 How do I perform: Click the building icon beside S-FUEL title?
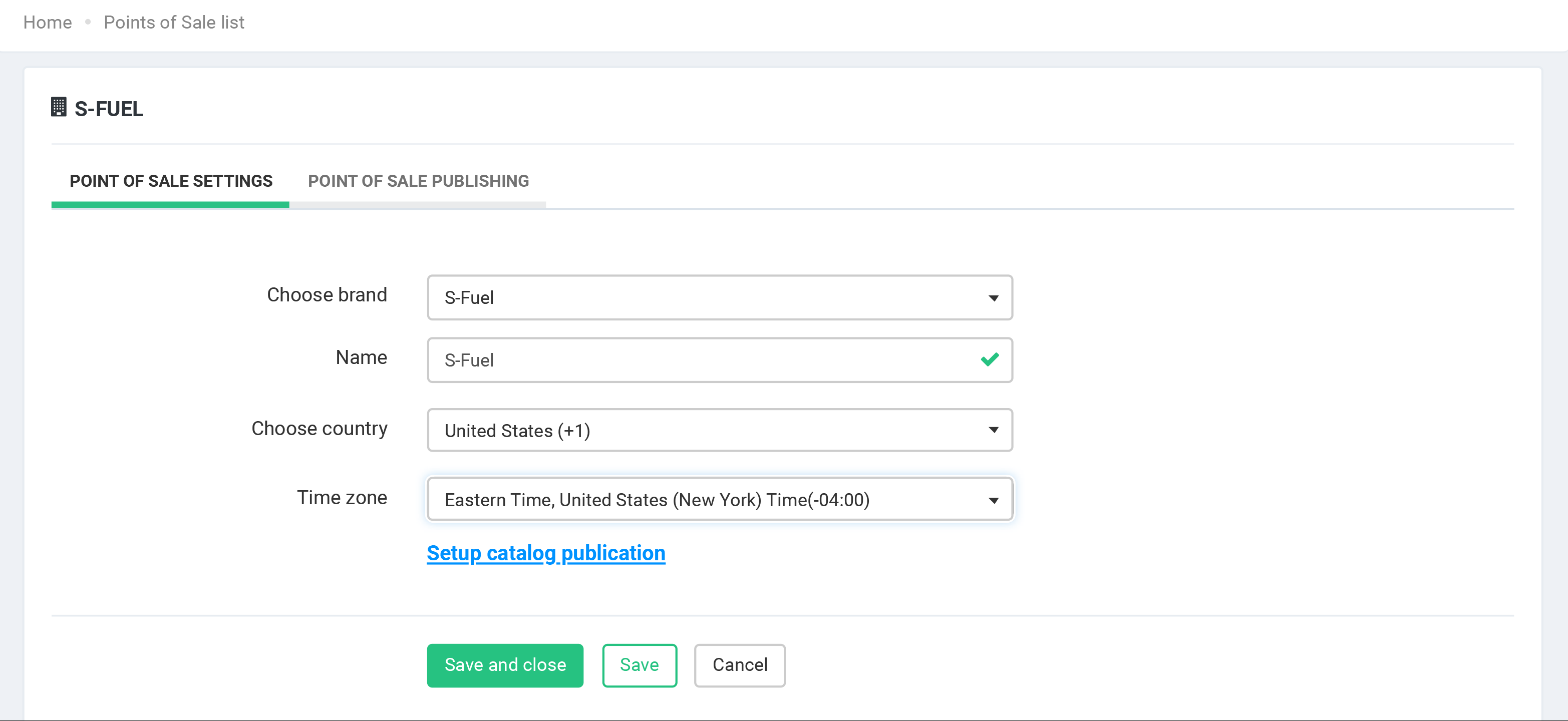pyautogui.click(x=59, y=107)
